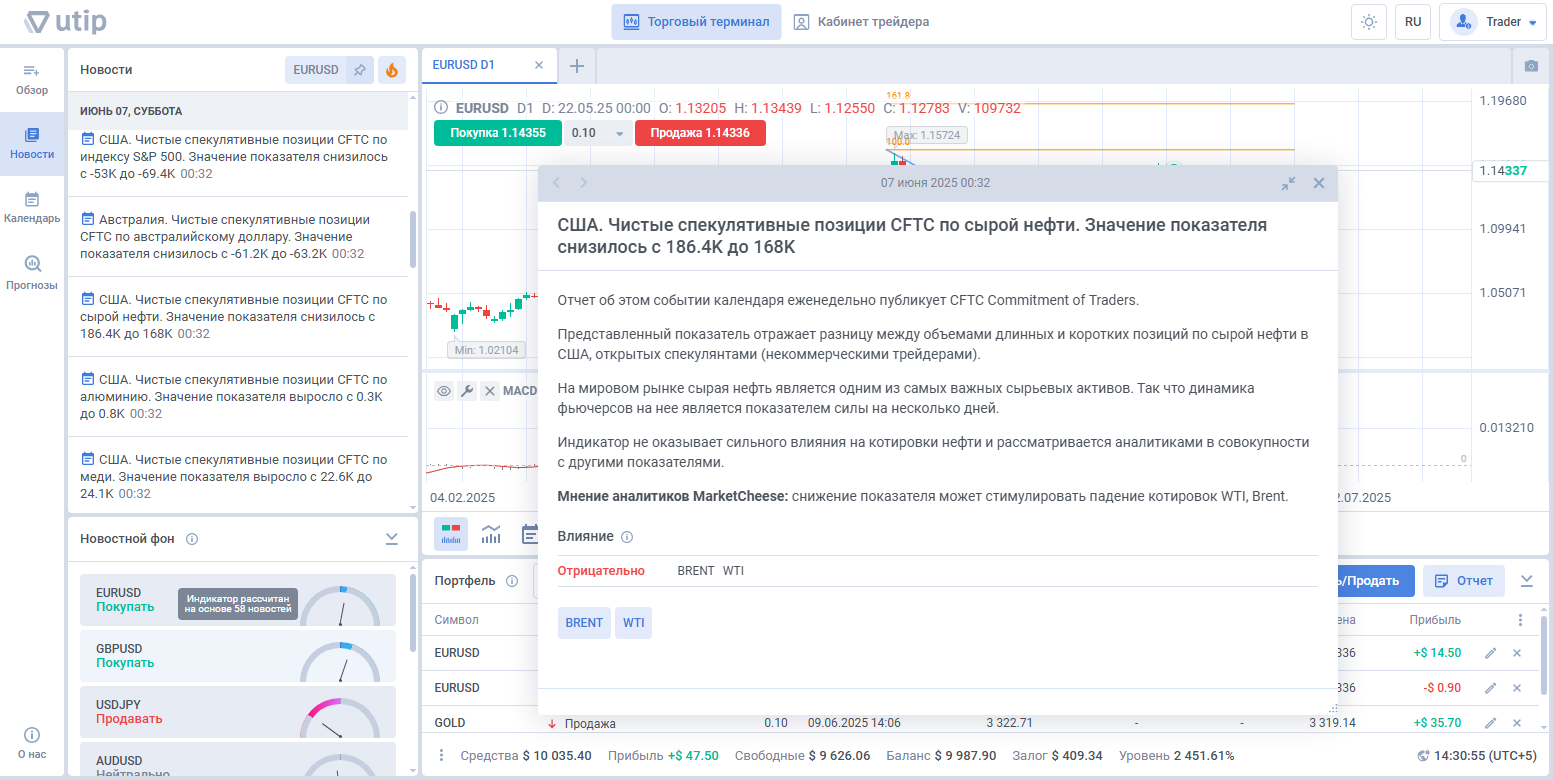The height and width of the screenshot is (780, 1553).
Task: Open news about Australian dollar CFTC positions
Action: tap(238, 236)
